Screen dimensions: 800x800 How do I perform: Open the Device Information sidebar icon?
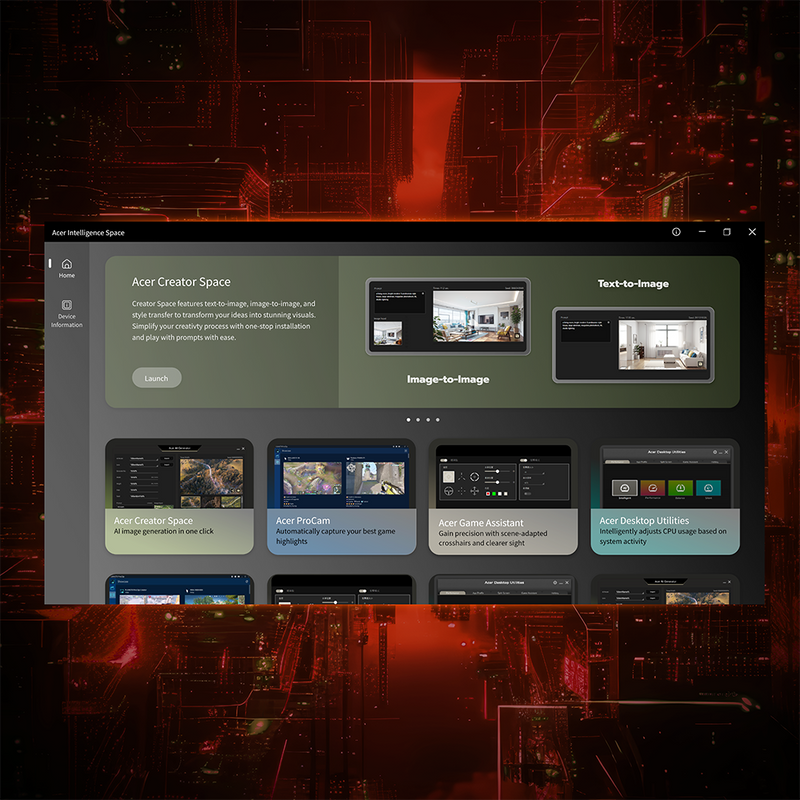67,313
